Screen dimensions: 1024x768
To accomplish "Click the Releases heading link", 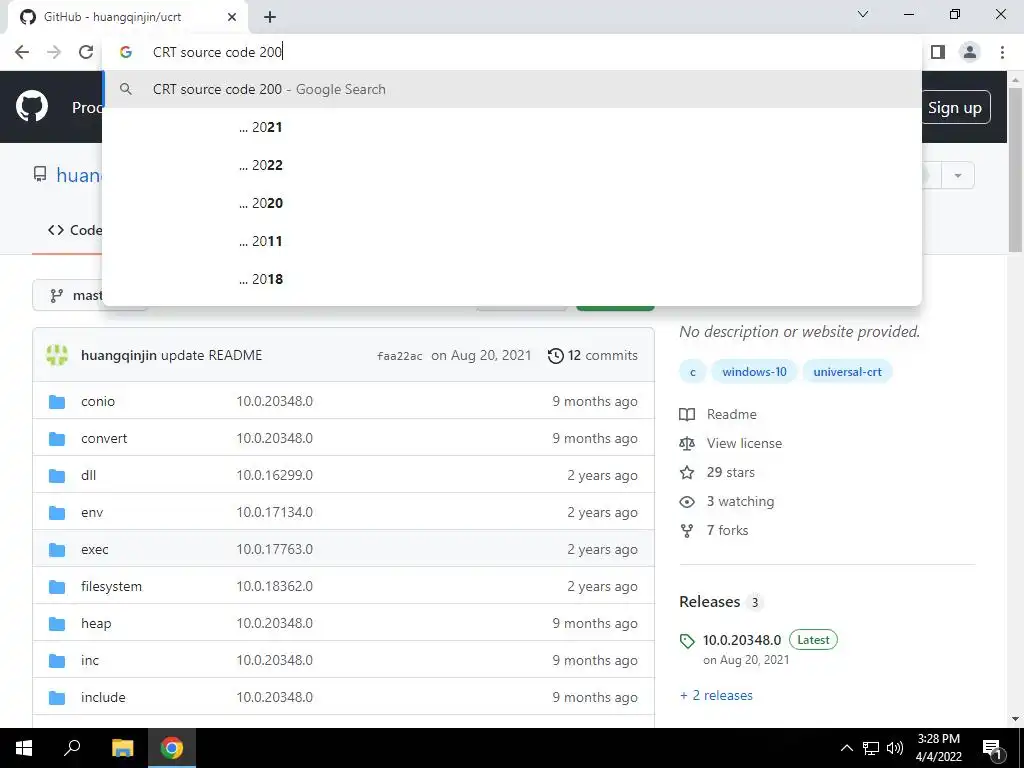I will coord(709,601).
